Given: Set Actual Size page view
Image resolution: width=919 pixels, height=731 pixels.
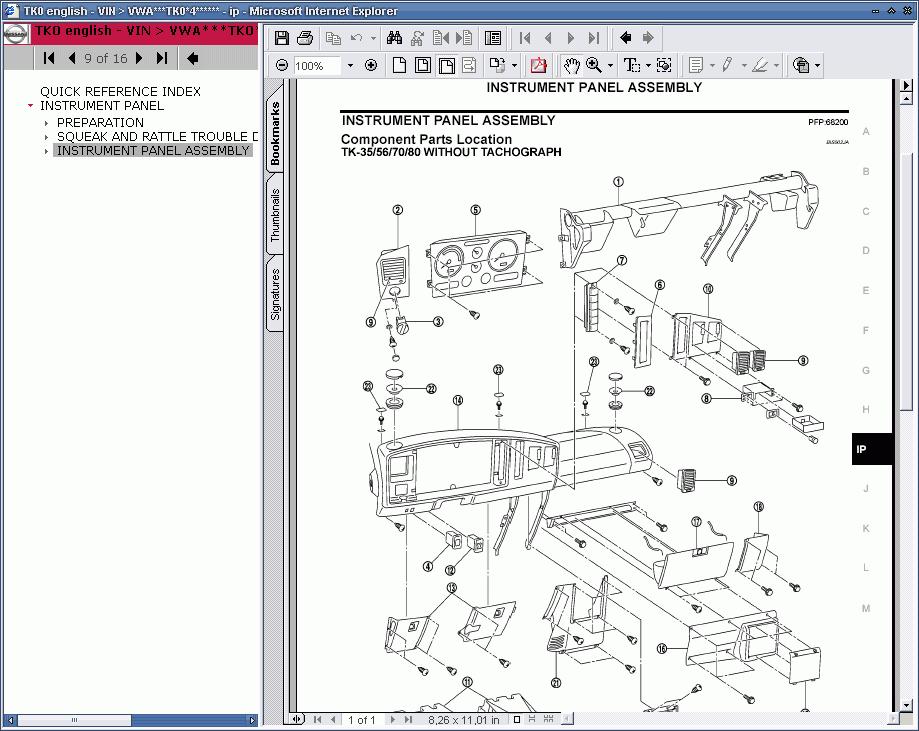Looking at the screenshot, I should tap(399, 65).
